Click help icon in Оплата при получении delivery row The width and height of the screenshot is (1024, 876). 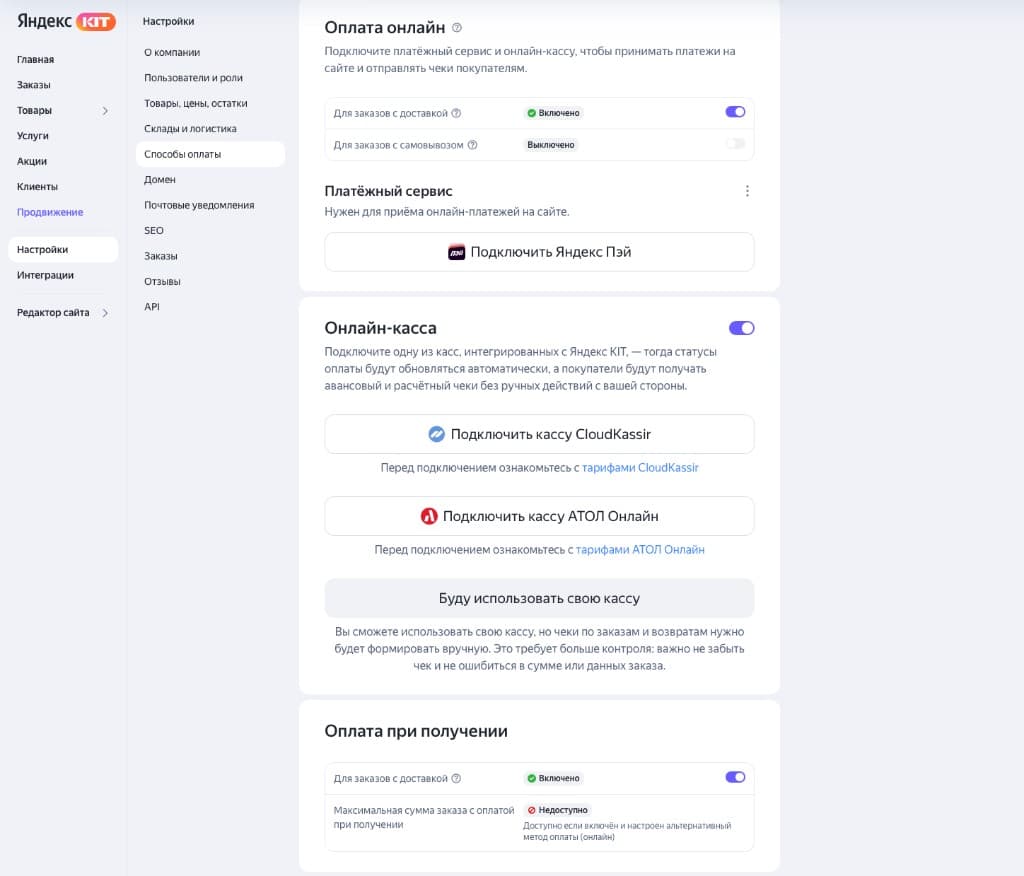[456, 778]
